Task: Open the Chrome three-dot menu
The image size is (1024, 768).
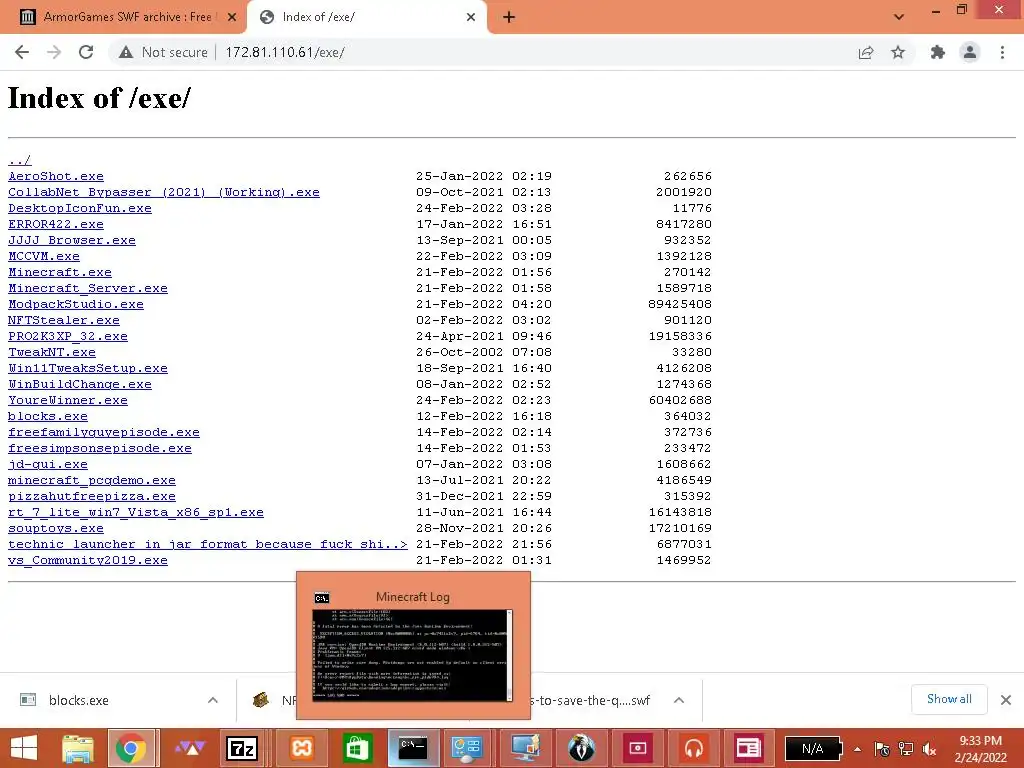Action: click(1002, 52)
